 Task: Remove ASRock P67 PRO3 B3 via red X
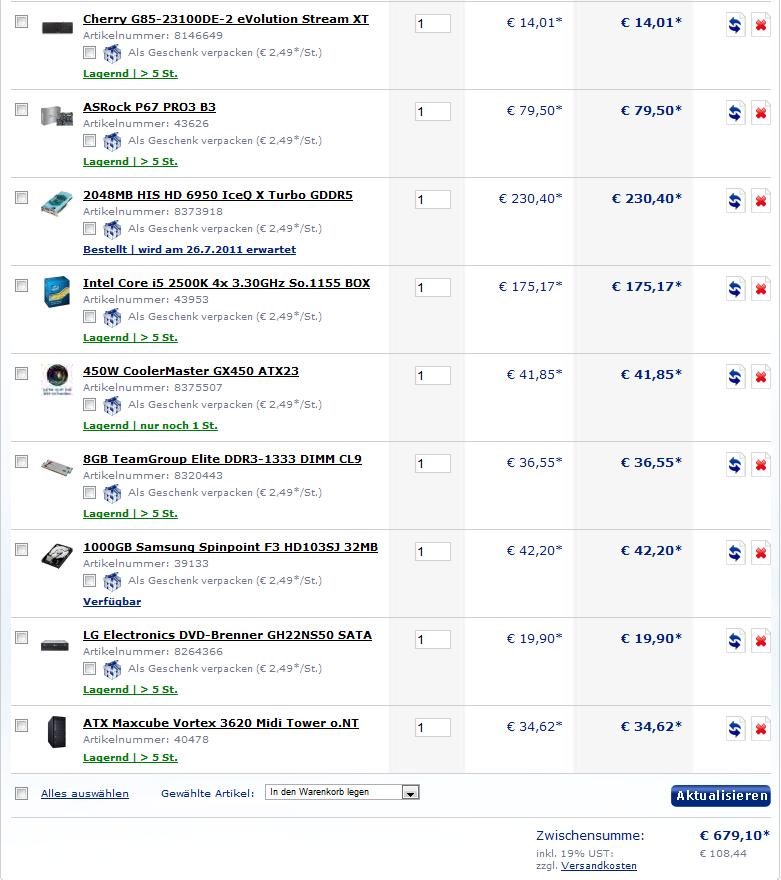pyautogui.click(x=761, y=113)
